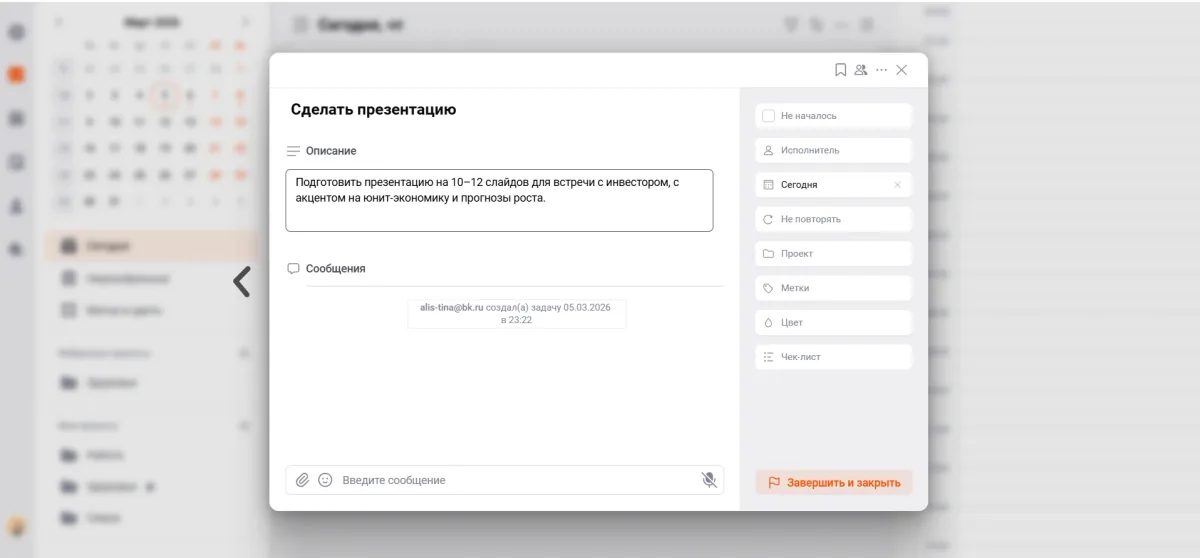1200x558 pixels.
Task: Toggle the crossed microphone voice input icon
Action: (709, 480)
